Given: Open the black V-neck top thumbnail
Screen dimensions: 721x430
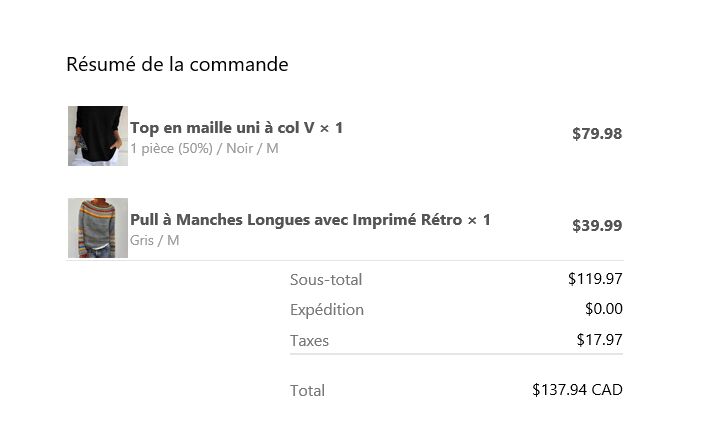Looking at the screenshot, I should coord(98,136).
